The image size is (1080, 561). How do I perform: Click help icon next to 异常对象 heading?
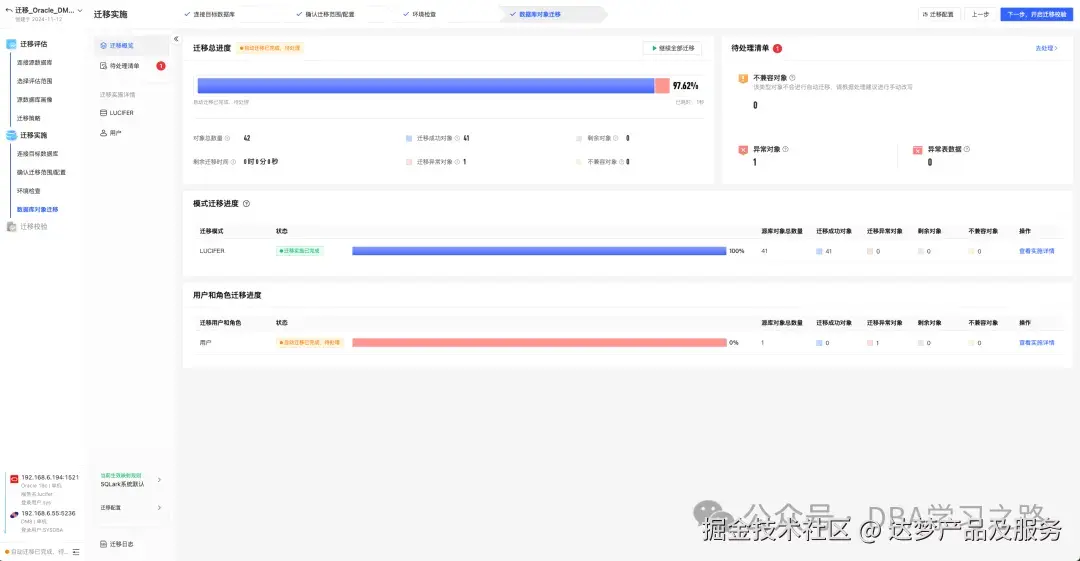point(786,149)
